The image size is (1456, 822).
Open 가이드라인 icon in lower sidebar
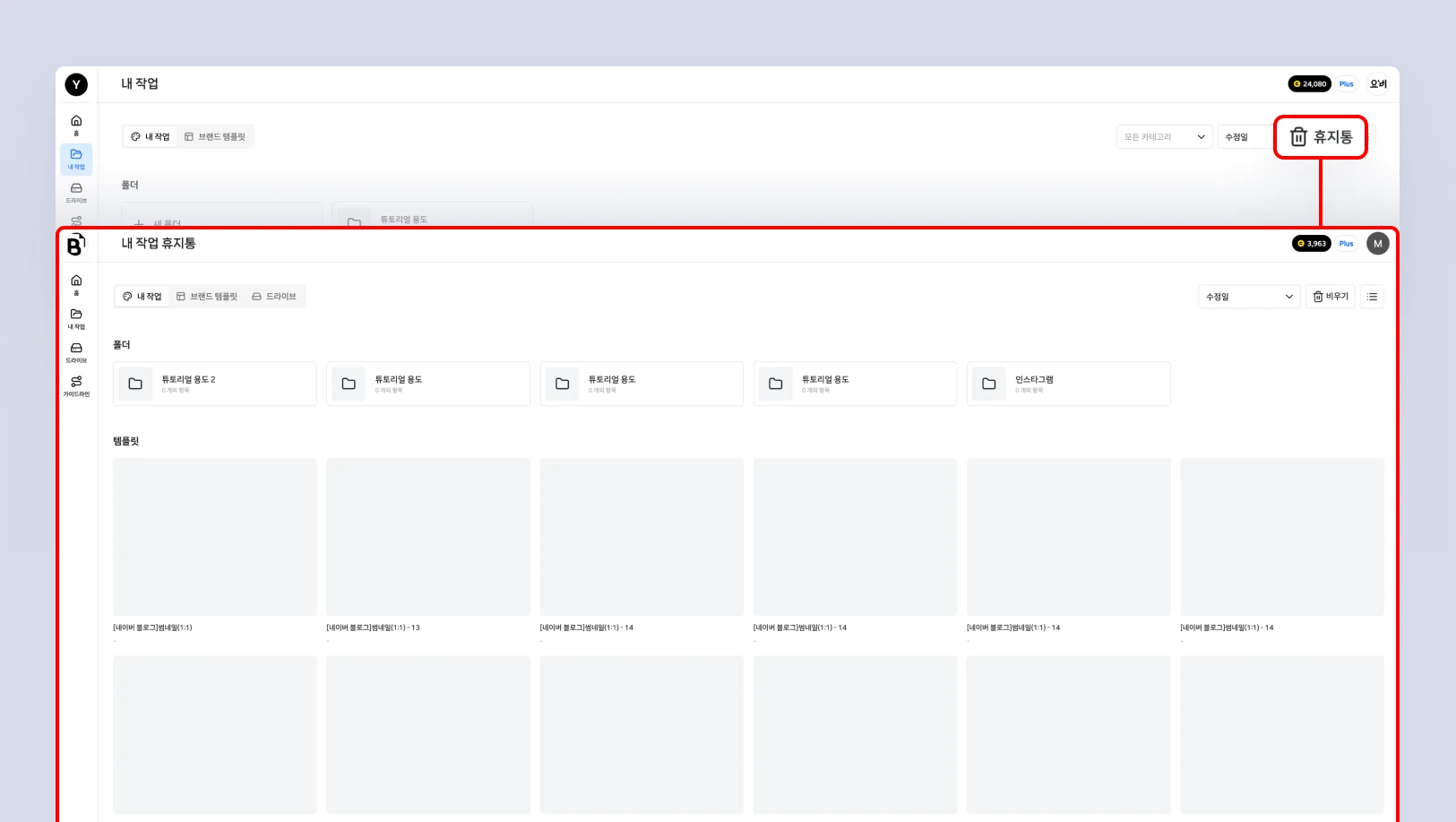coord(76,386)
